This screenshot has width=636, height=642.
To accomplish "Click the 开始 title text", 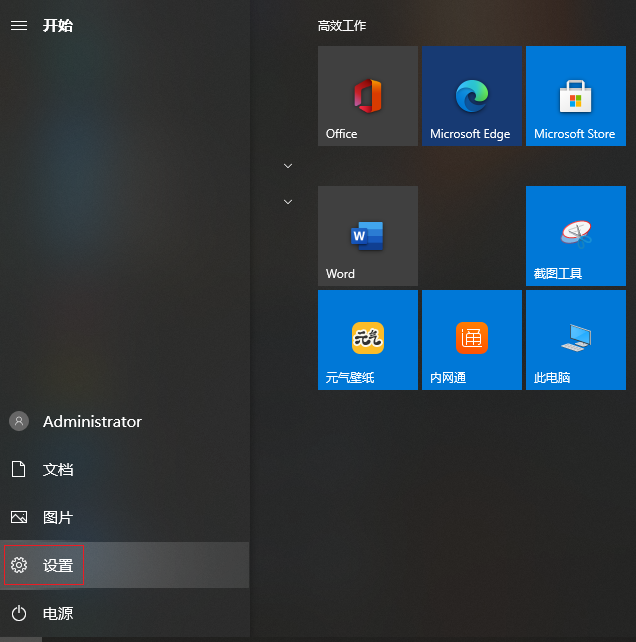I will coord(58,26).
